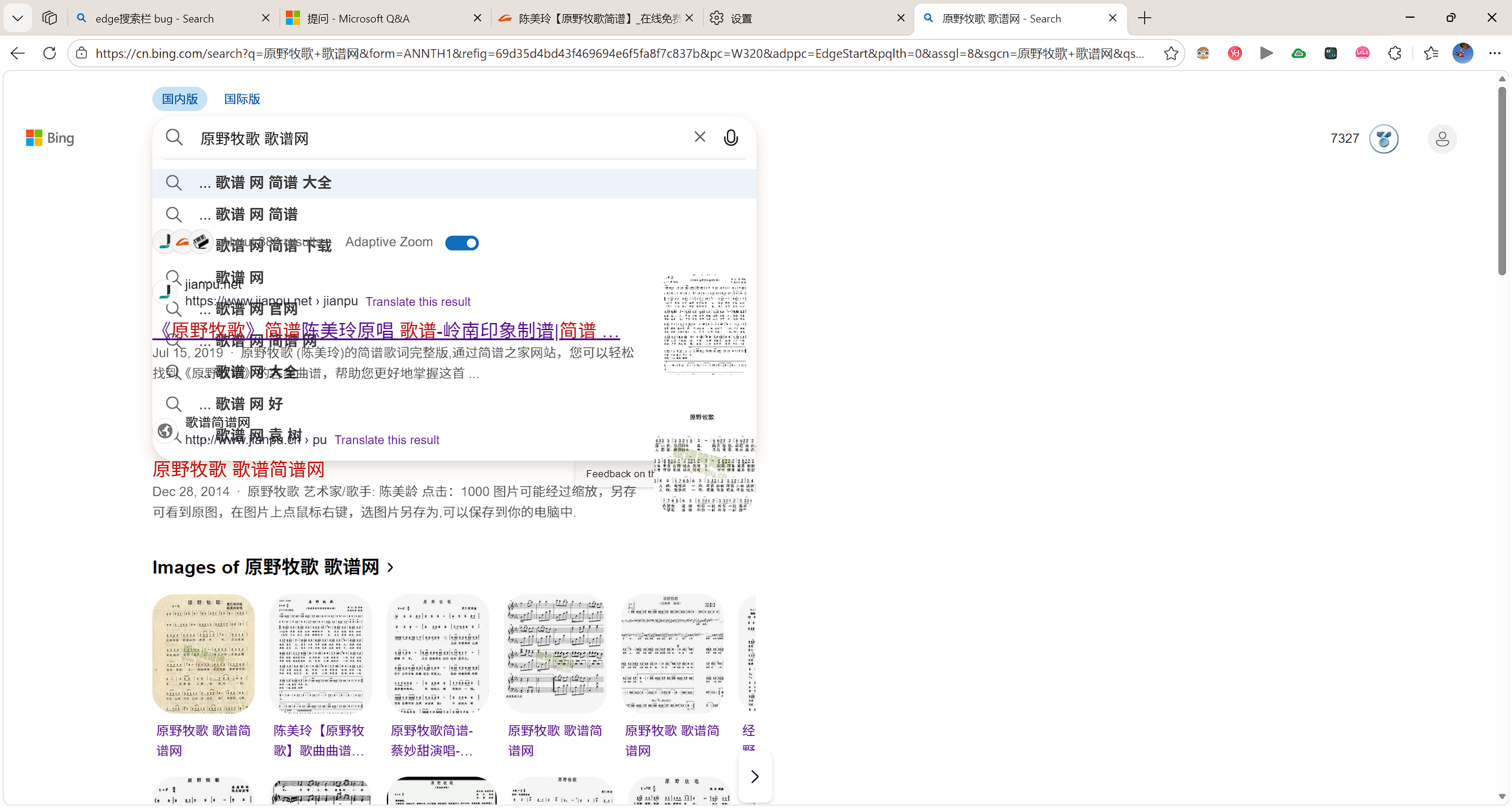
Task: Open the Favorites list icon
Action: 1431,53
